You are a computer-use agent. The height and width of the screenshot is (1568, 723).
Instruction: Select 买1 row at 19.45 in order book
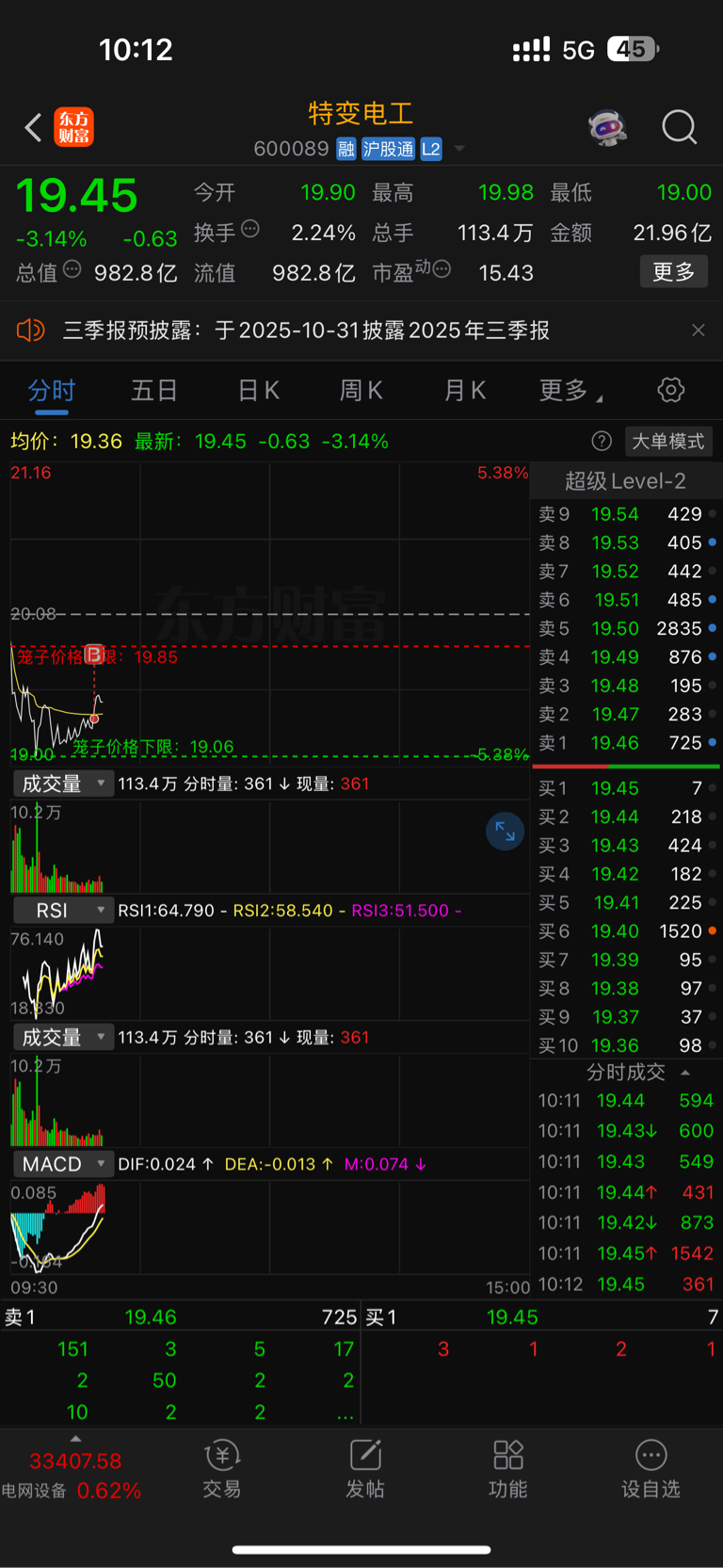click(625, 788)
